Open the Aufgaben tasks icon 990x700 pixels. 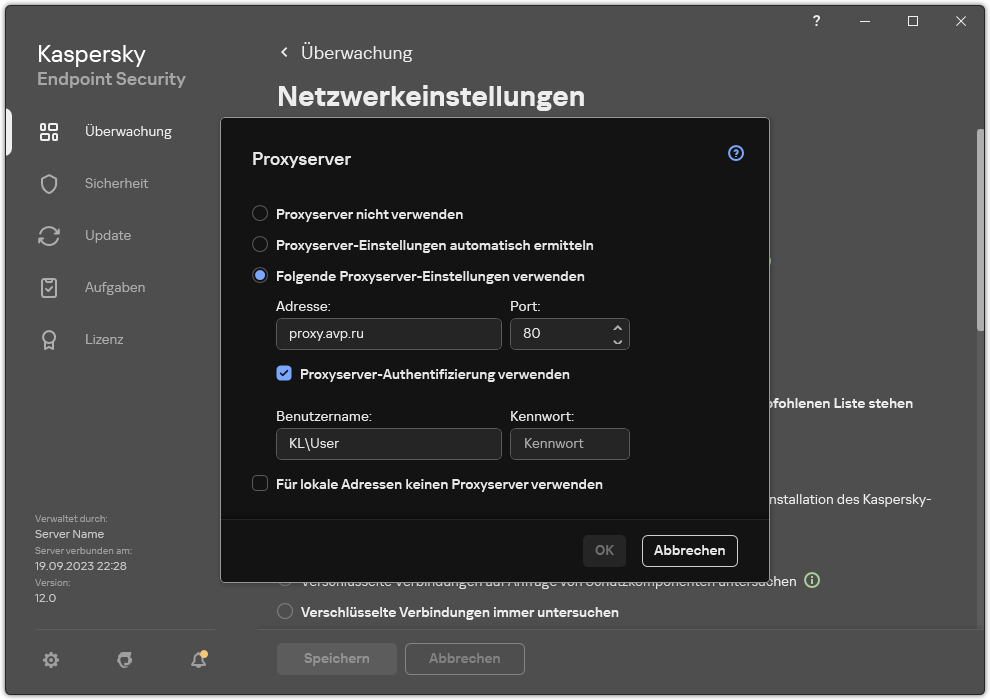(49, 287)
